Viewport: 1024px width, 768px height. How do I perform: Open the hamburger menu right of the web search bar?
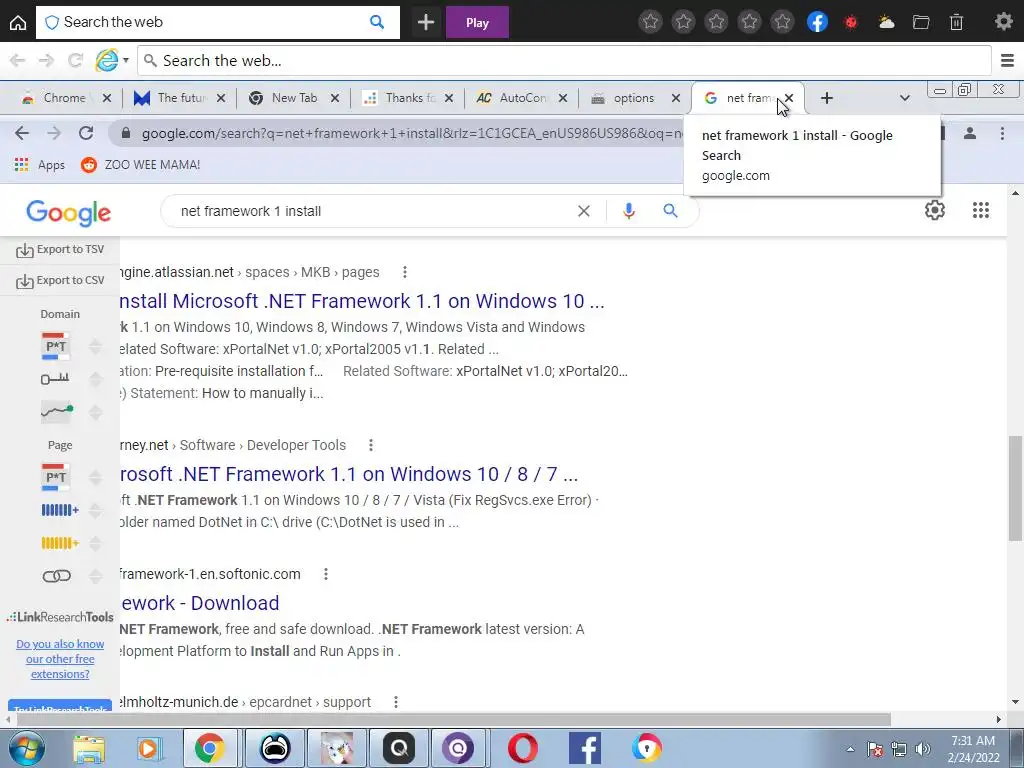(1007, 61)
